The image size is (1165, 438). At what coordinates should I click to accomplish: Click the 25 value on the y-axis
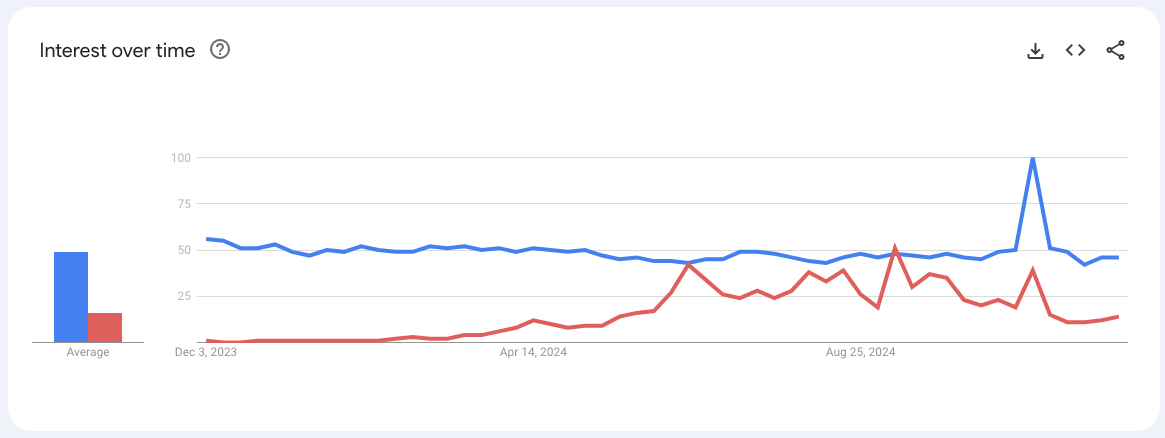[x=184, y=296]
